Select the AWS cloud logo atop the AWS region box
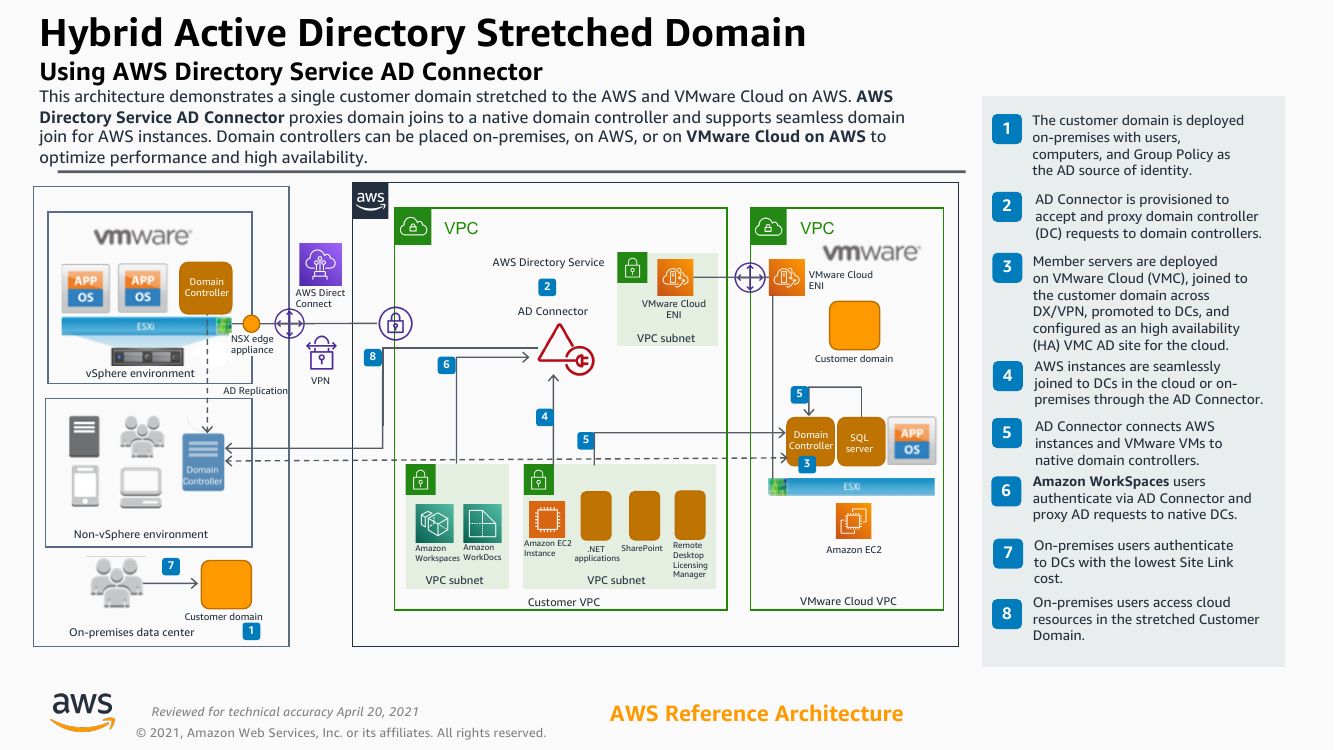Viewport: 1334px width, 750px height. (370, 201)
